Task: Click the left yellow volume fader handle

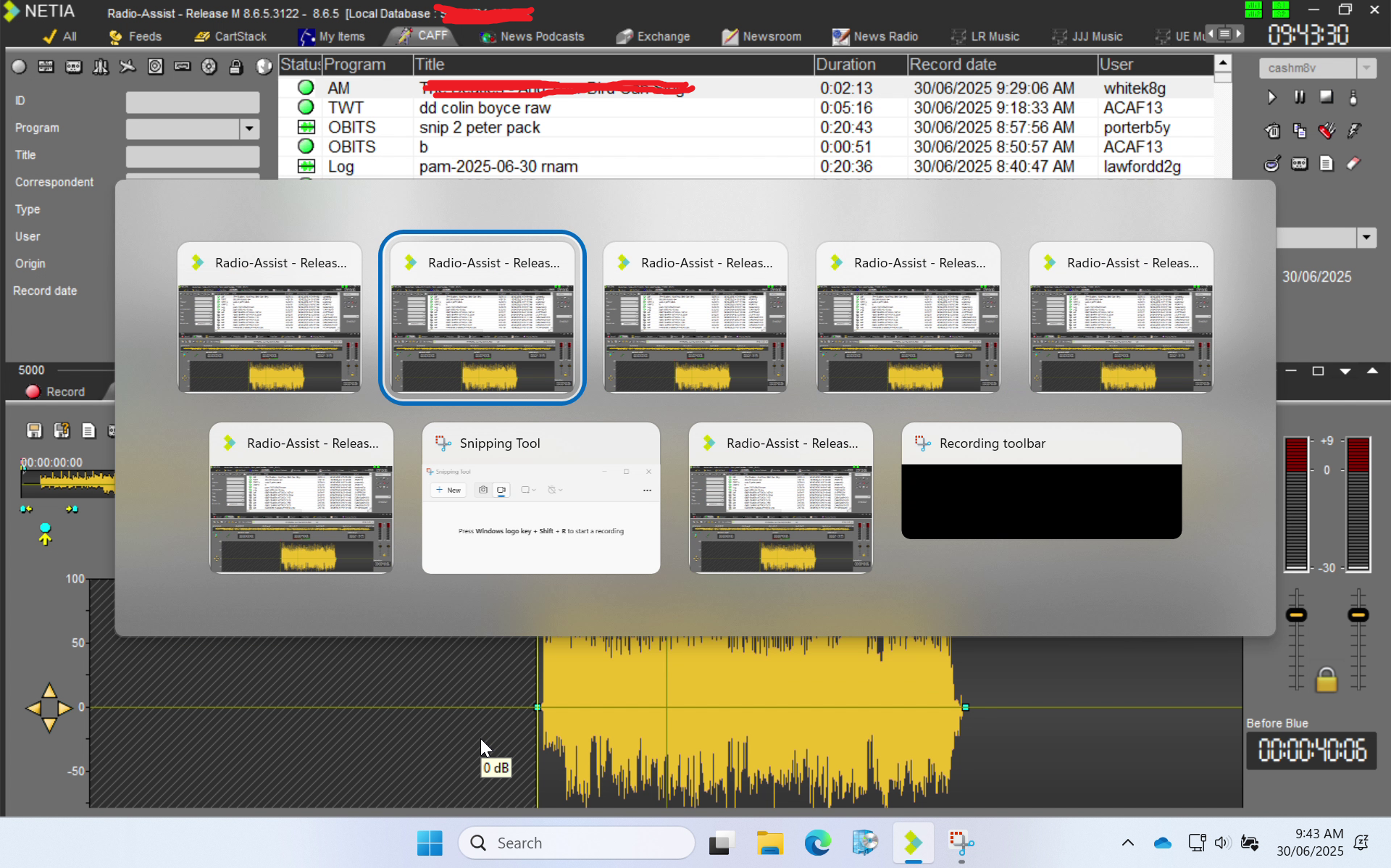Action: [x=1296, y=615]
